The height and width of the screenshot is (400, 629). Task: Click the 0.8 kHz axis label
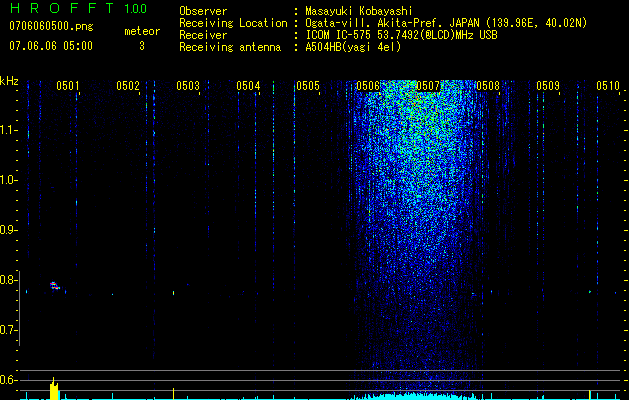(9, 280)
